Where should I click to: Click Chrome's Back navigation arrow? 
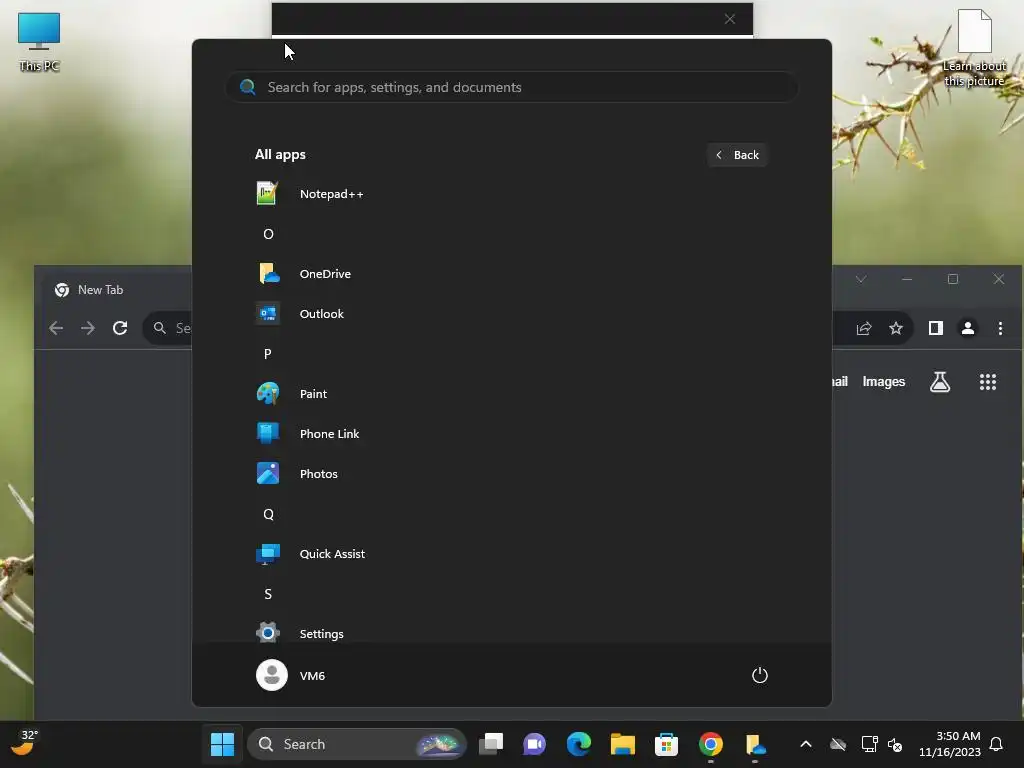click(57, 328)
